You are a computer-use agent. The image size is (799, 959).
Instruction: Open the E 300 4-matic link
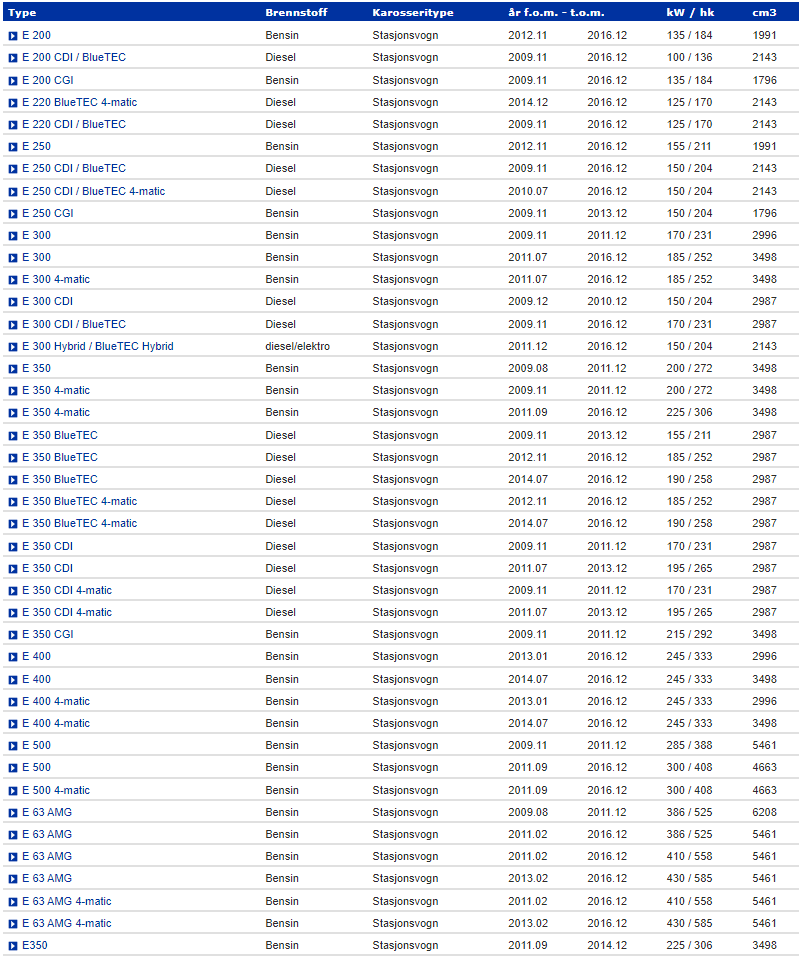pyautogui.click(x=56, y=280)
